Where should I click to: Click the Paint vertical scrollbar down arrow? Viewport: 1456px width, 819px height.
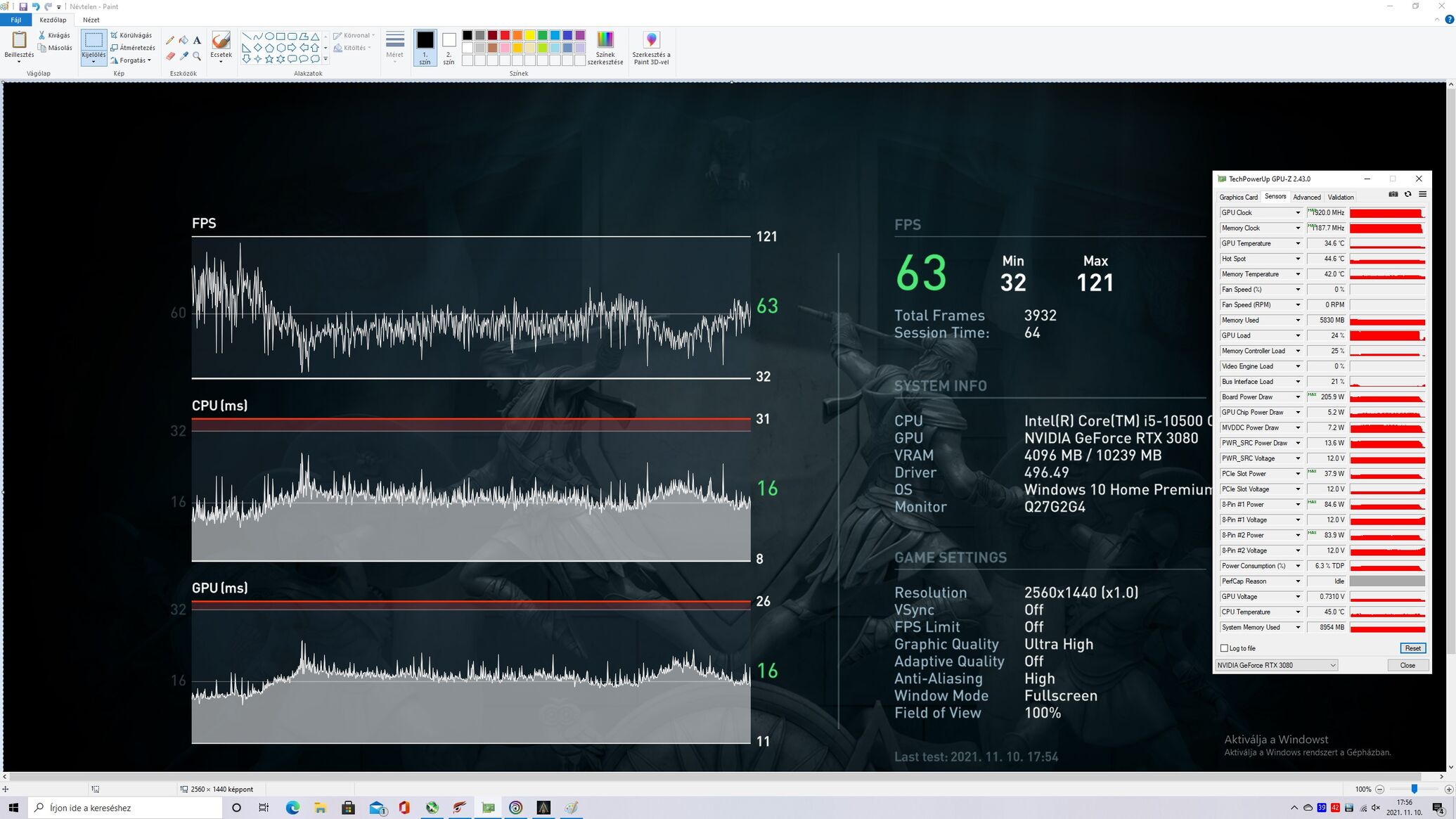click(x=1450, y=767)
